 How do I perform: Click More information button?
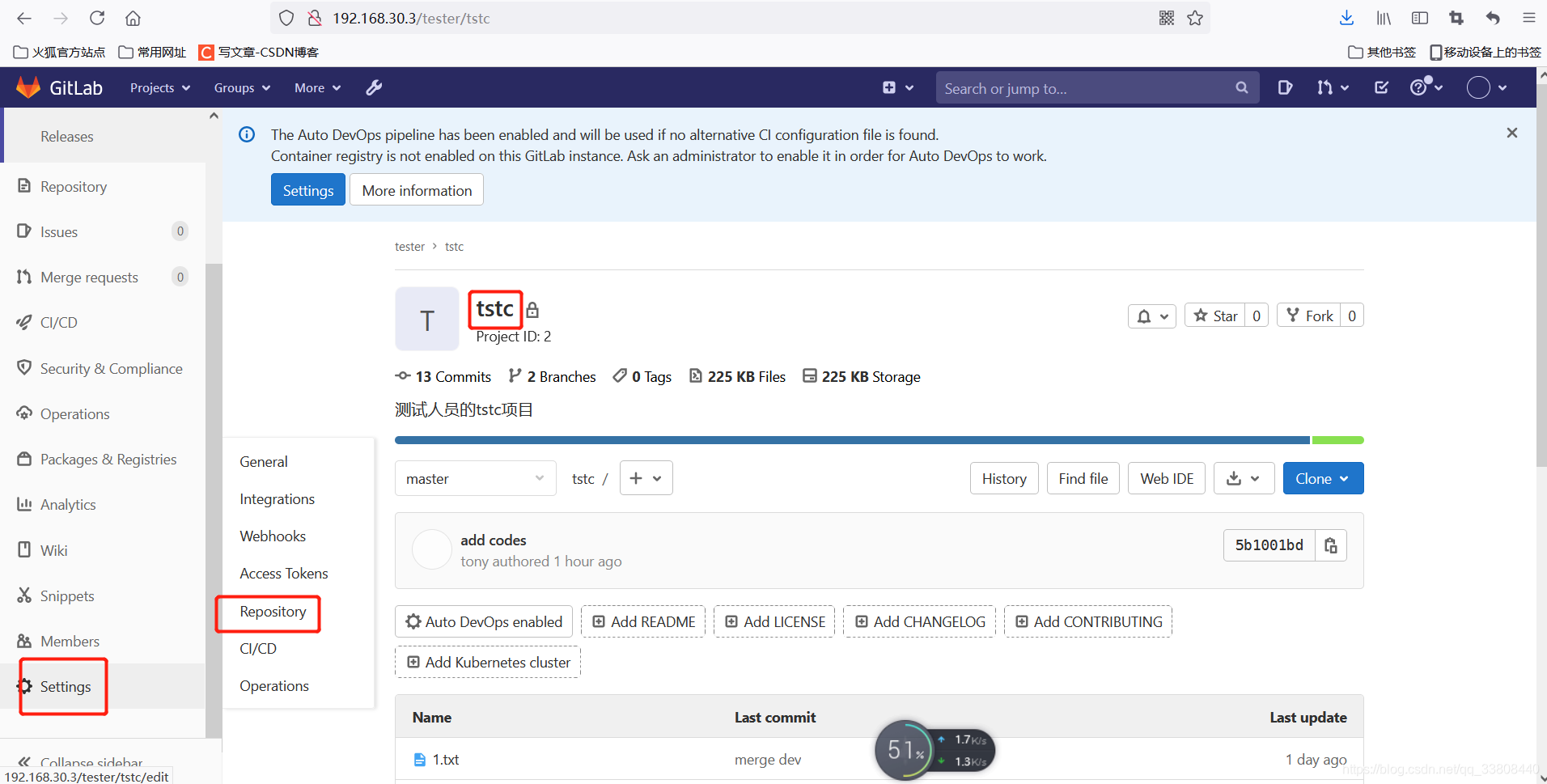click(x=417, y=190)
